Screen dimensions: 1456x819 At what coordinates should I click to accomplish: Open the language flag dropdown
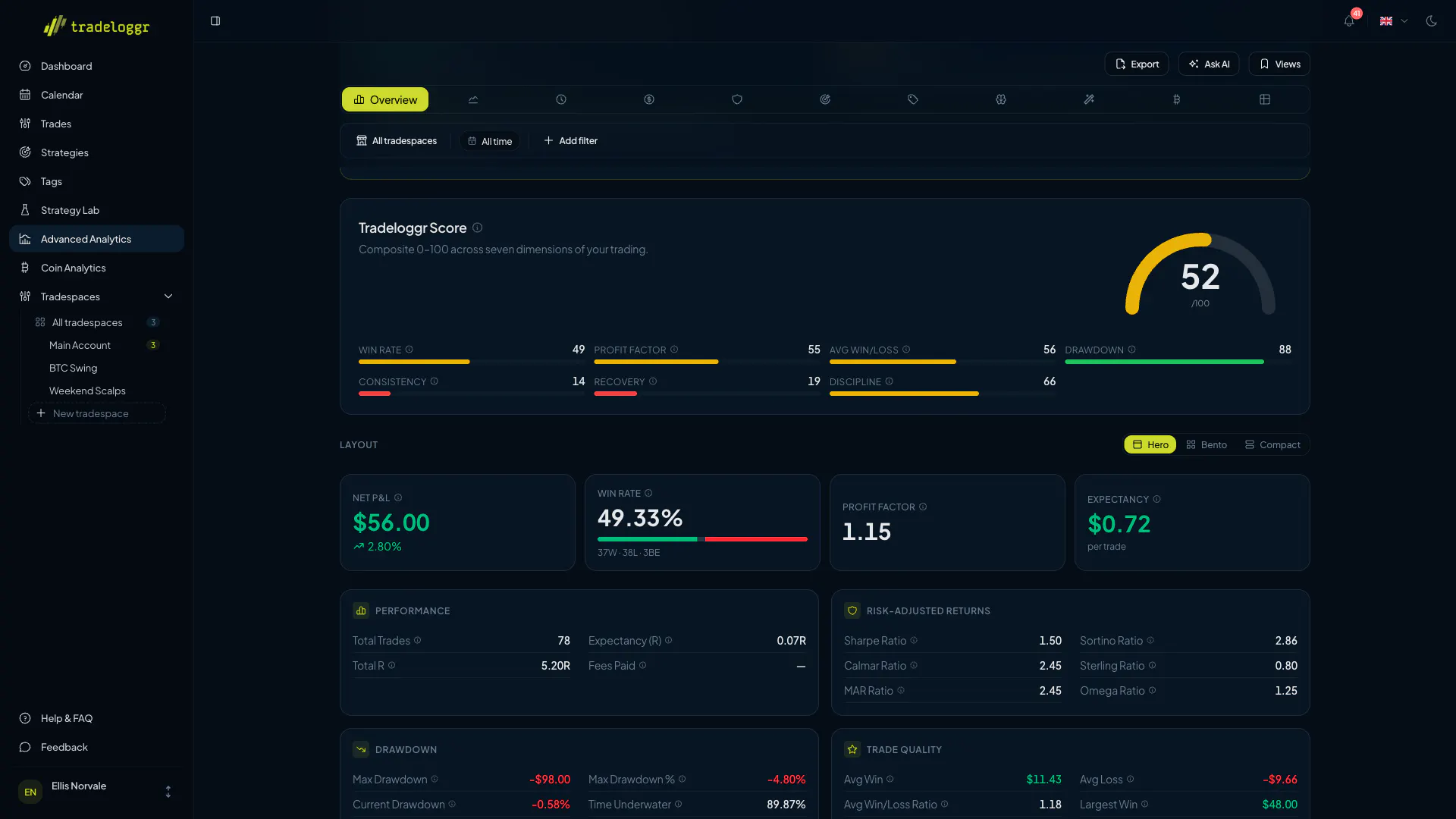point(1394,21)
